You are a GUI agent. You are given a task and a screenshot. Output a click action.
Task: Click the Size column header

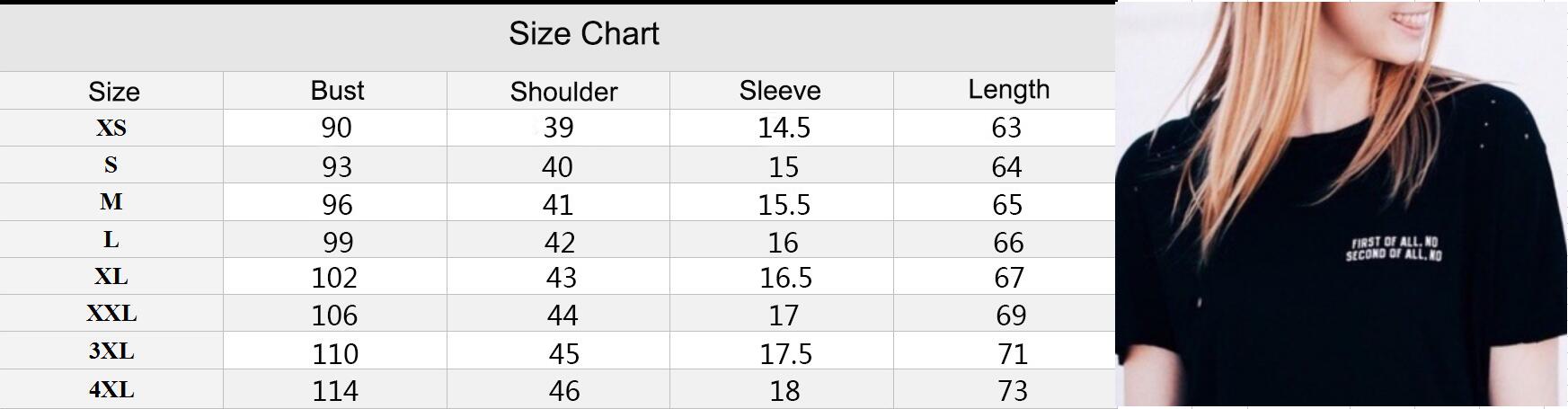tap(114, 92)
